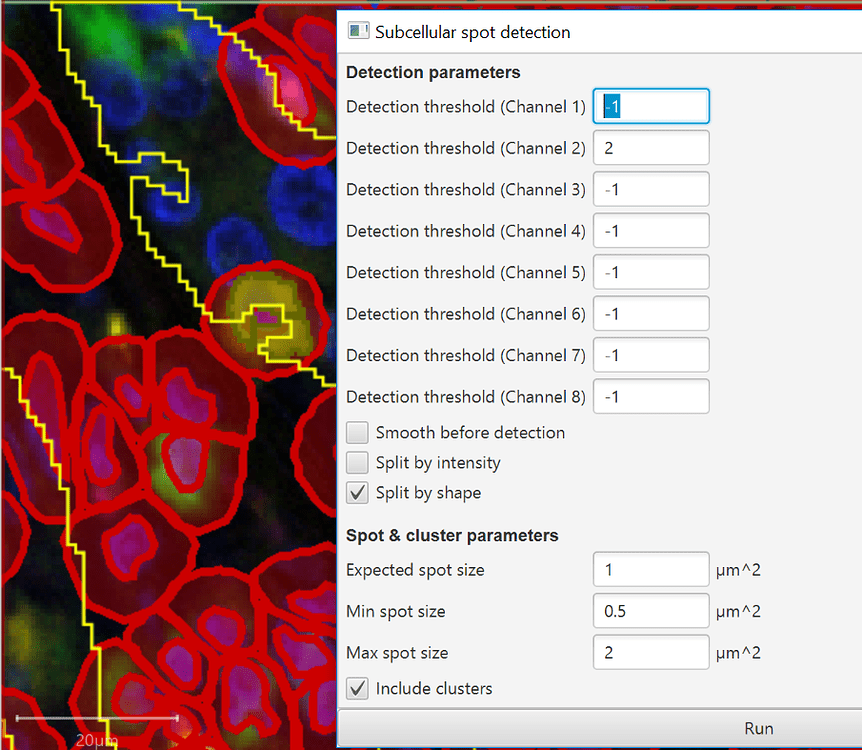The width and height of the screenshot is (862, 750).
Task: Select the Min spot size field showing 0.5
Action: click(x=651, y=611)
